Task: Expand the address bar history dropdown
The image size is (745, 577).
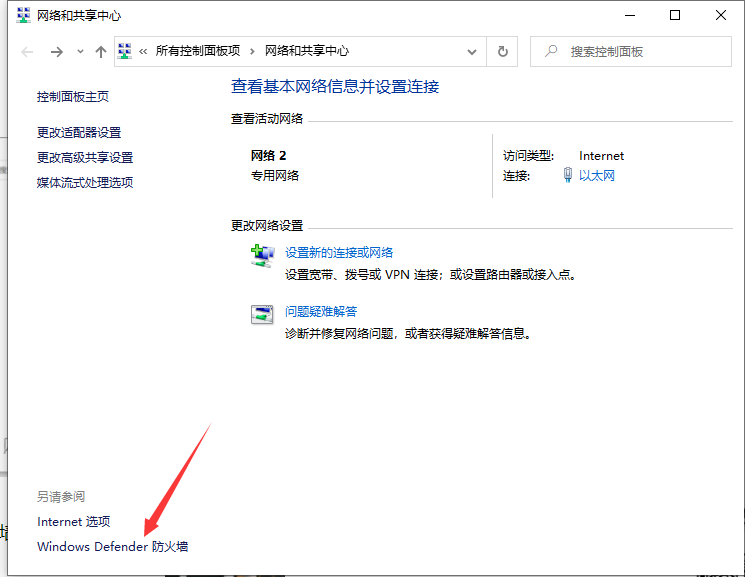Action: tap(473, 51)
